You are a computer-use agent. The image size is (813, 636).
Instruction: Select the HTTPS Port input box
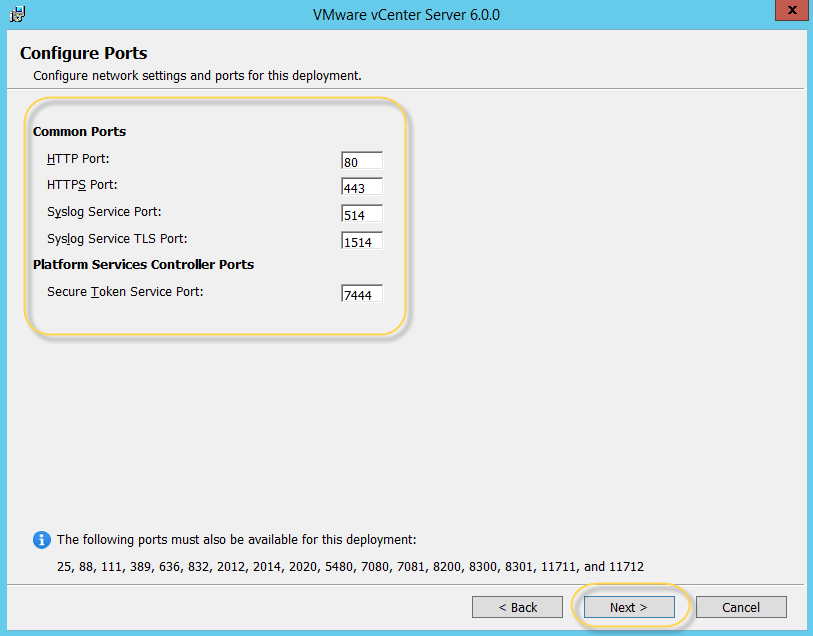[361, 188]
